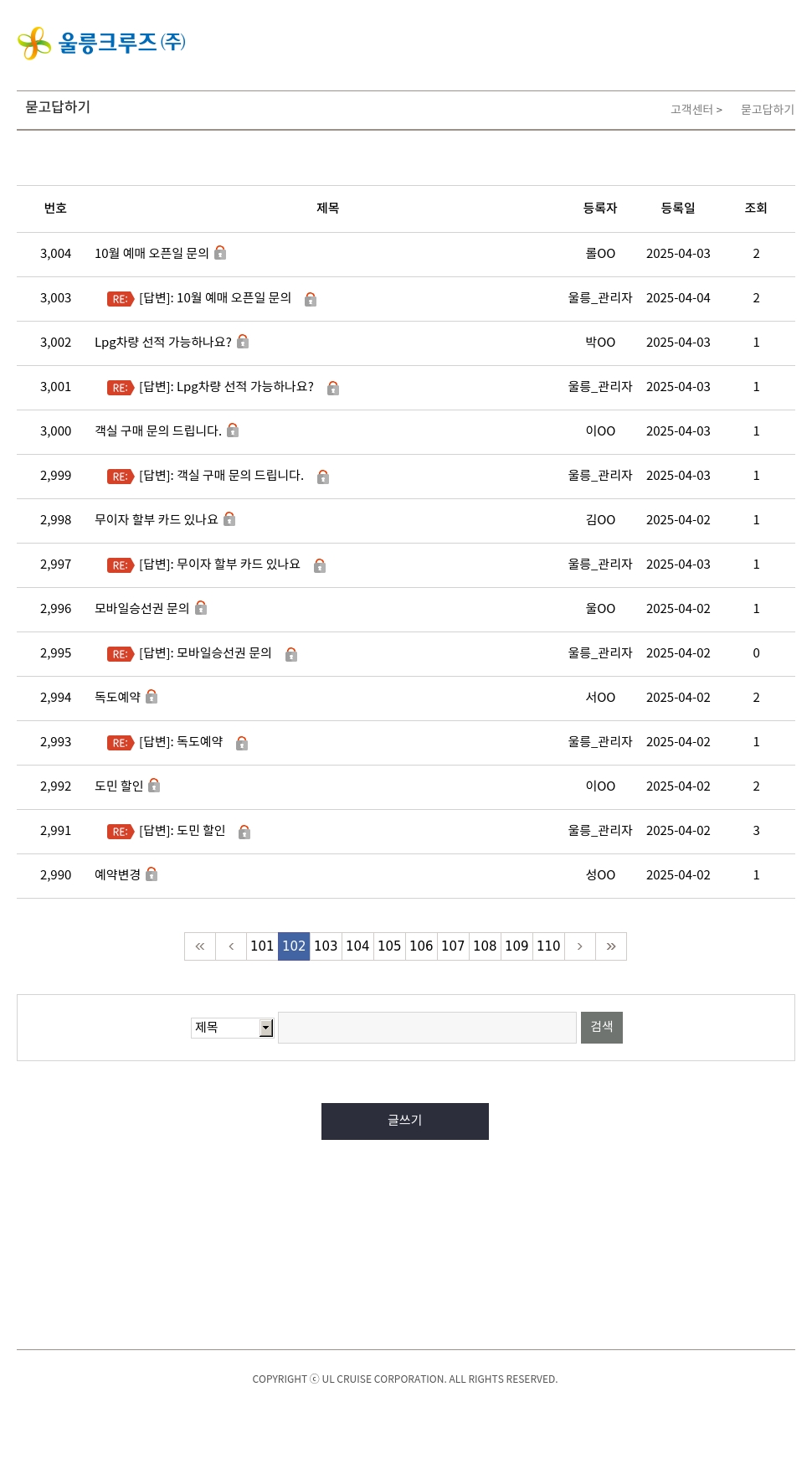812x1459 pixels.
Task: Jump to last page with double-right arrow
Action: click(x=611, y=946)
